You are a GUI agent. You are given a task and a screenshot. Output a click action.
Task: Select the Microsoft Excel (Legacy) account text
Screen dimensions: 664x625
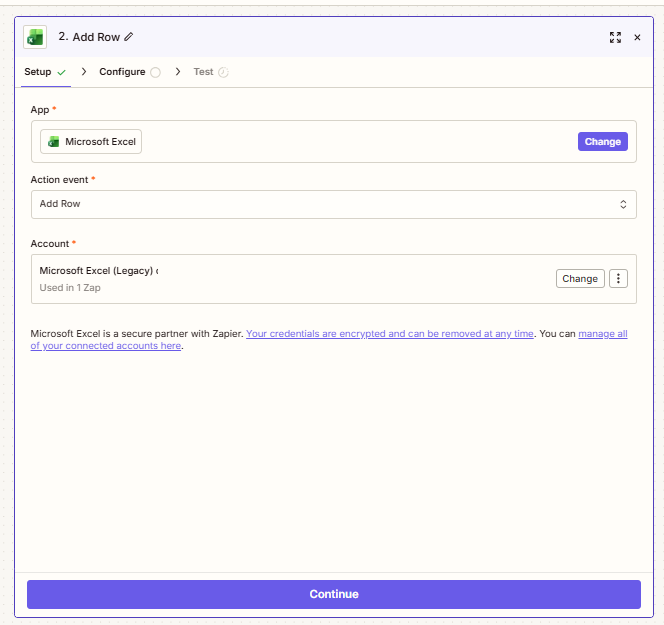99,271
